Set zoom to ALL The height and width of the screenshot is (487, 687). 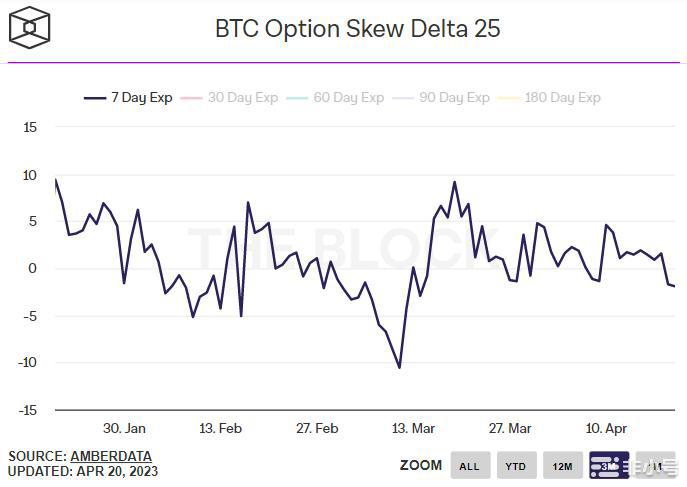470,466
